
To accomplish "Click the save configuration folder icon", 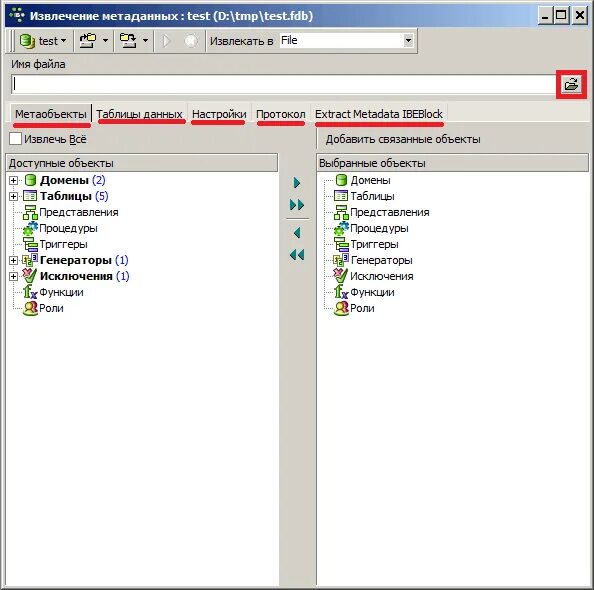I will coord(128,41).
